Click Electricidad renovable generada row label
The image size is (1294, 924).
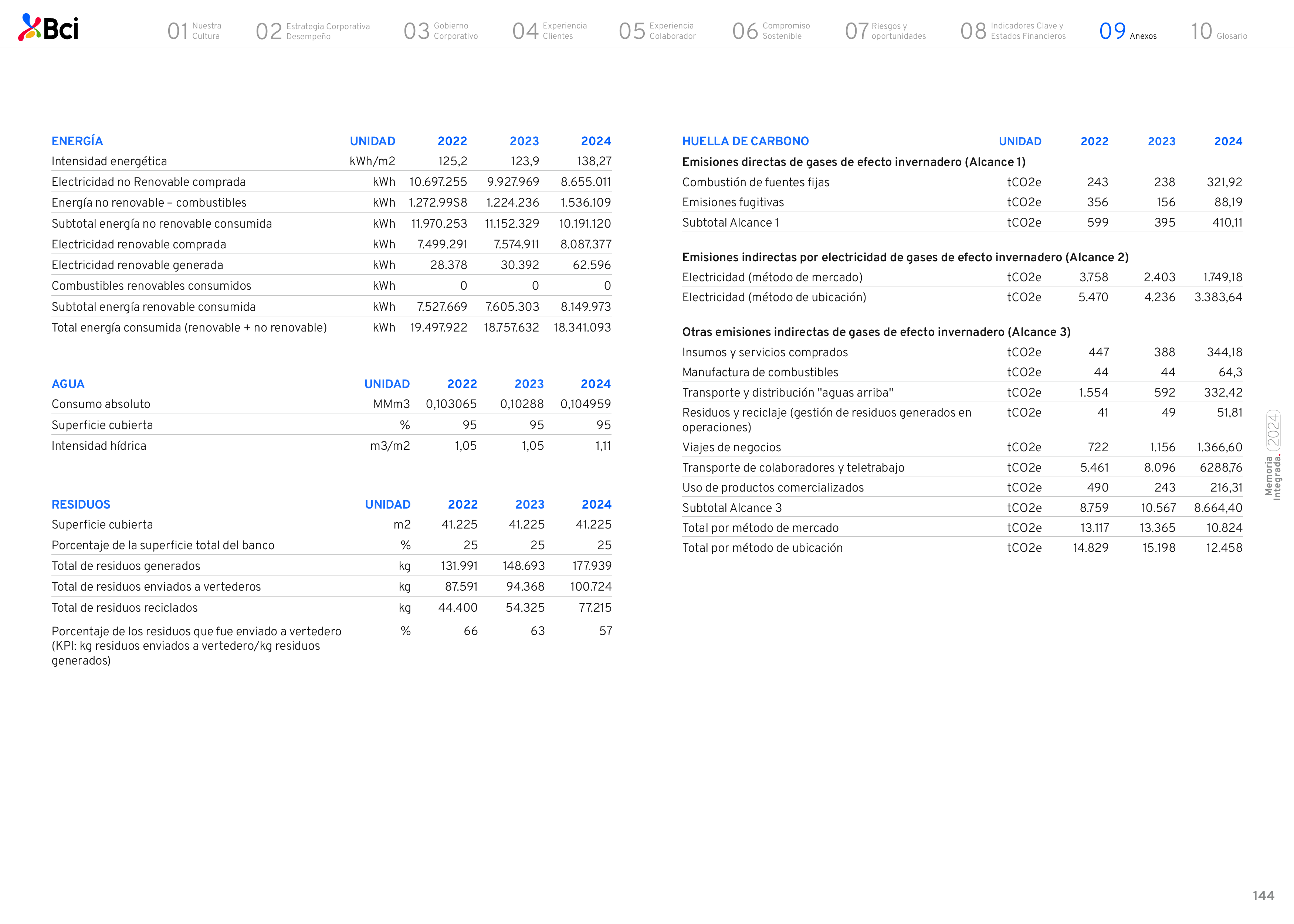point(137,265)
